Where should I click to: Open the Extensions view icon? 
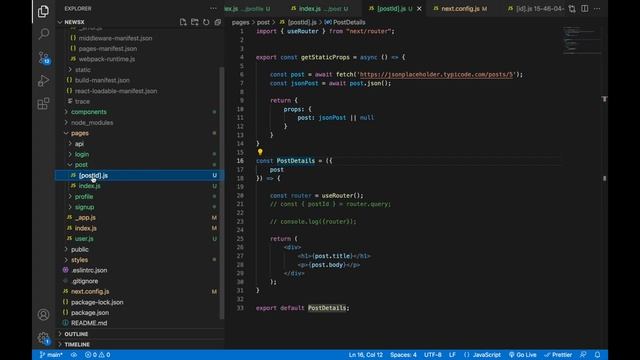click(x=43, y=104)
